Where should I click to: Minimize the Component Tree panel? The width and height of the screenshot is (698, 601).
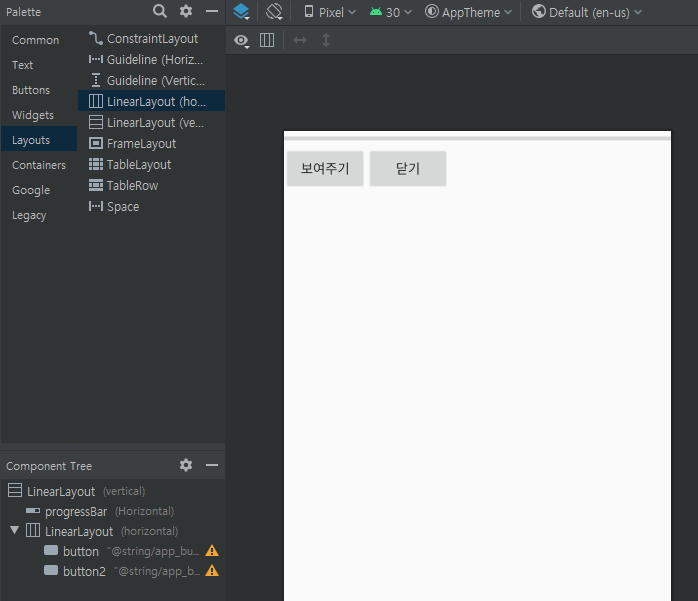pyautogui.click(x=212, y=465)
